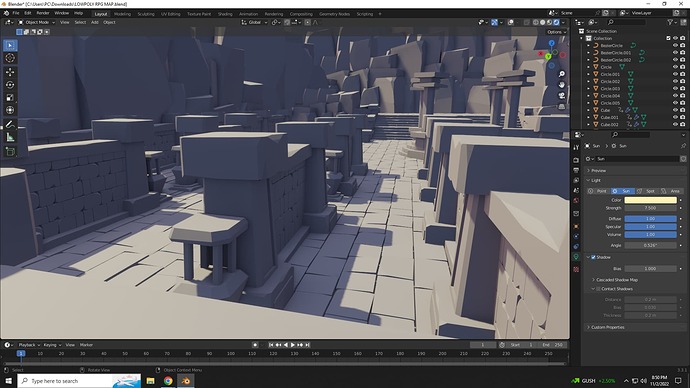This screenshot has height=388, width=690.
Task: Click the pan view hand icon
Action: (562, 84)
